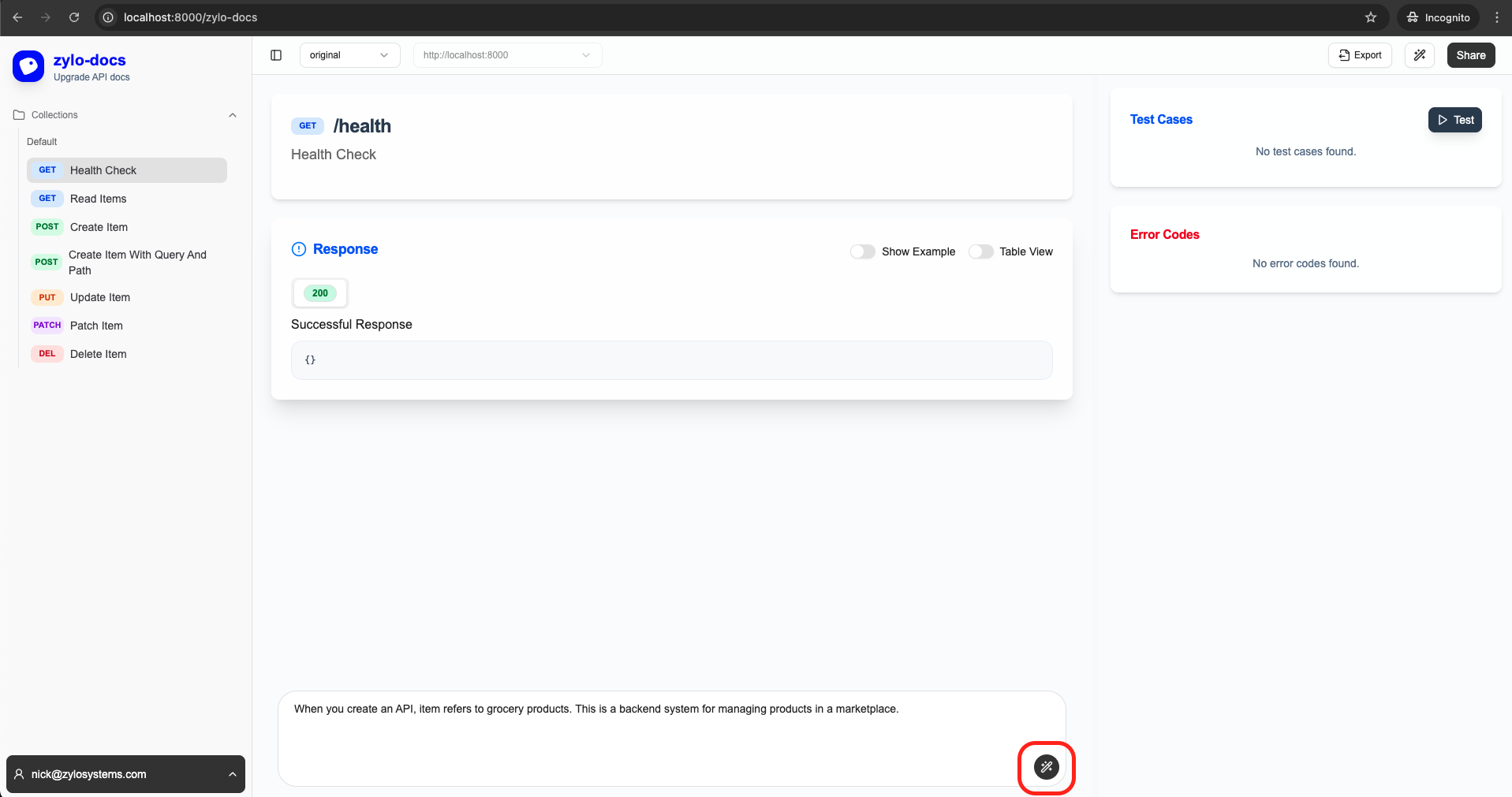Click the browser forward arrow
Viewport: 1512px width, 797px height.
[x=46, y=17]
